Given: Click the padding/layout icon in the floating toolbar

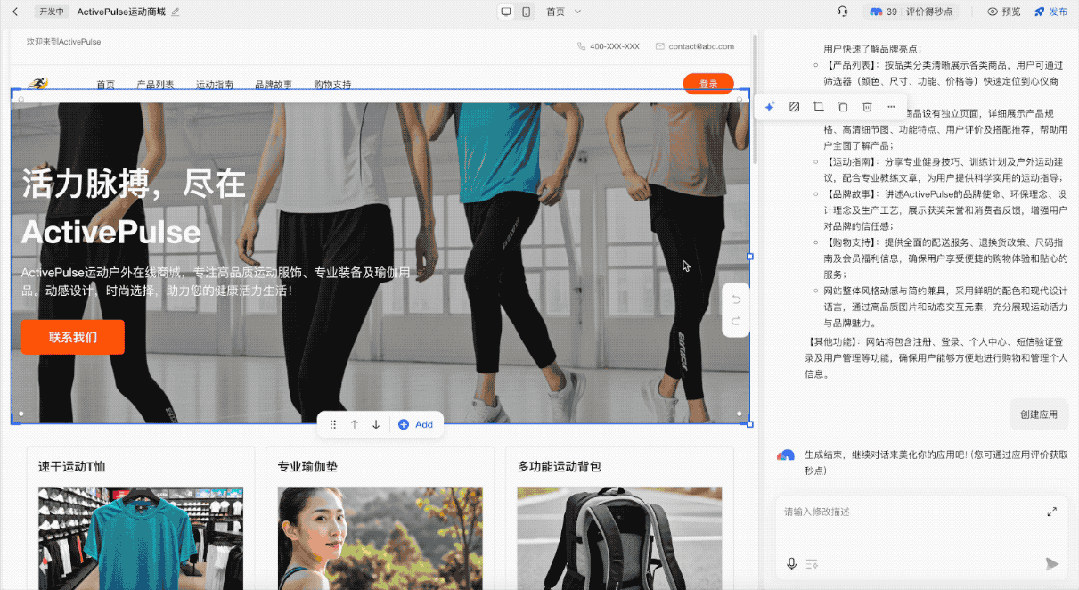Looking at the screenshot, I should point(817,107).
